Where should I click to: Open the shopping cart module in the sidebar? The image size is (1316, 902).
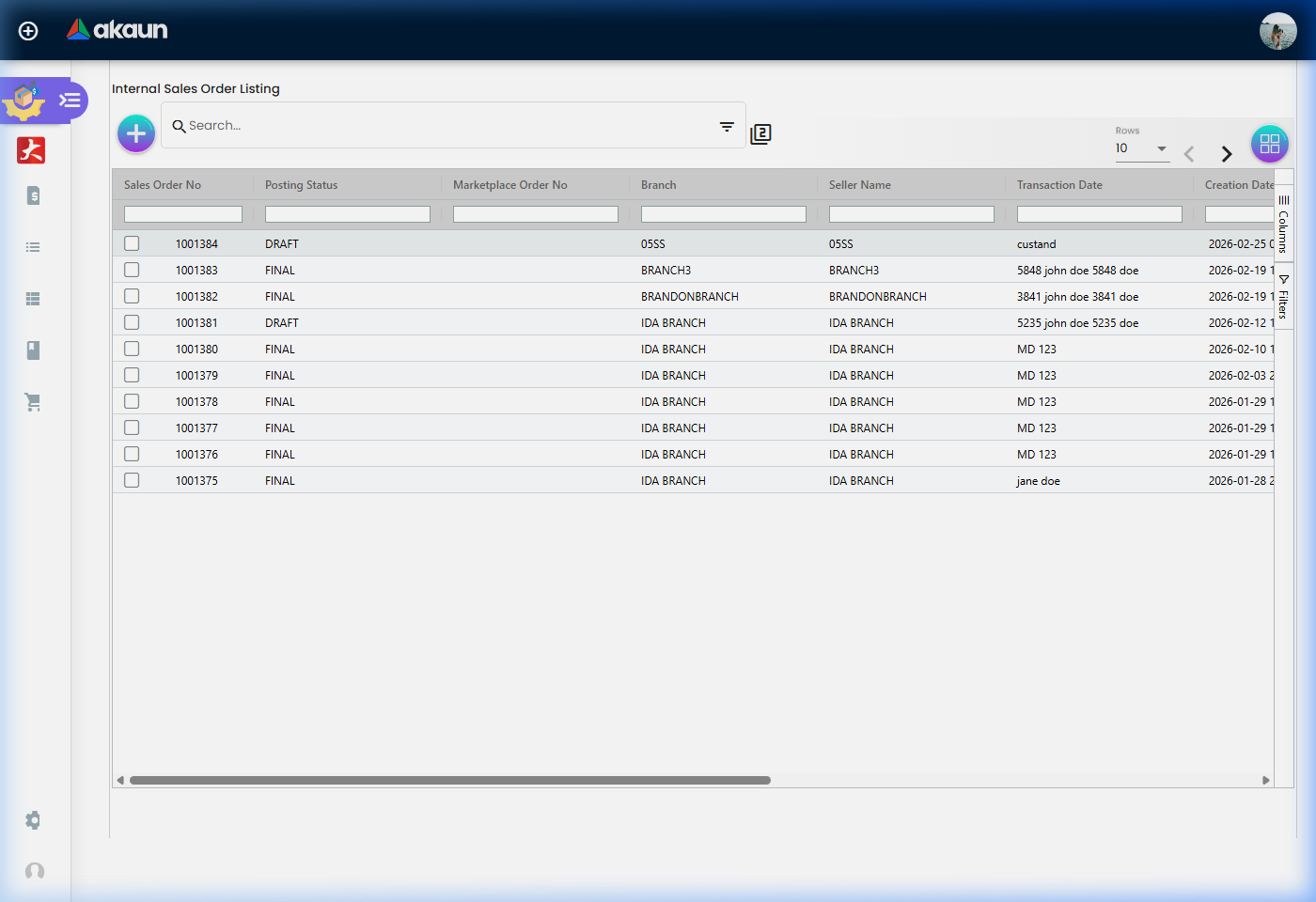[x=32, y=401]
